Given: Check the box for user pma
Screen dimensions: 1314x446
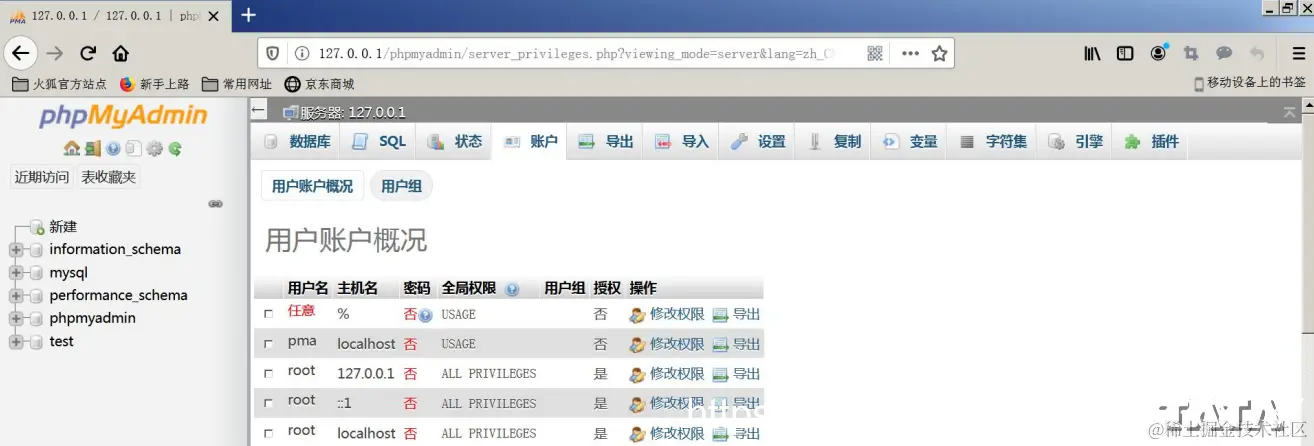Looking at the screenshot, I should pos(268,344).
